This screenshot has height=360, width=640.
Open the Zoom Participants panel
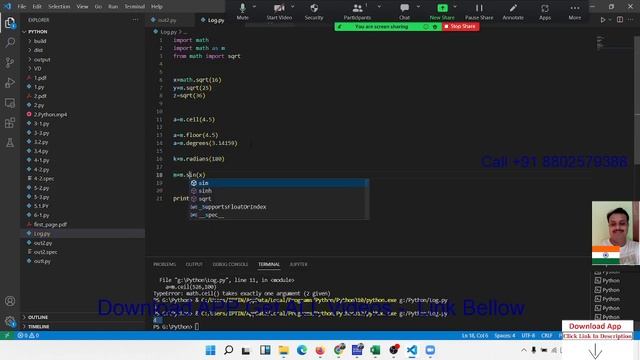click(357, 11)
